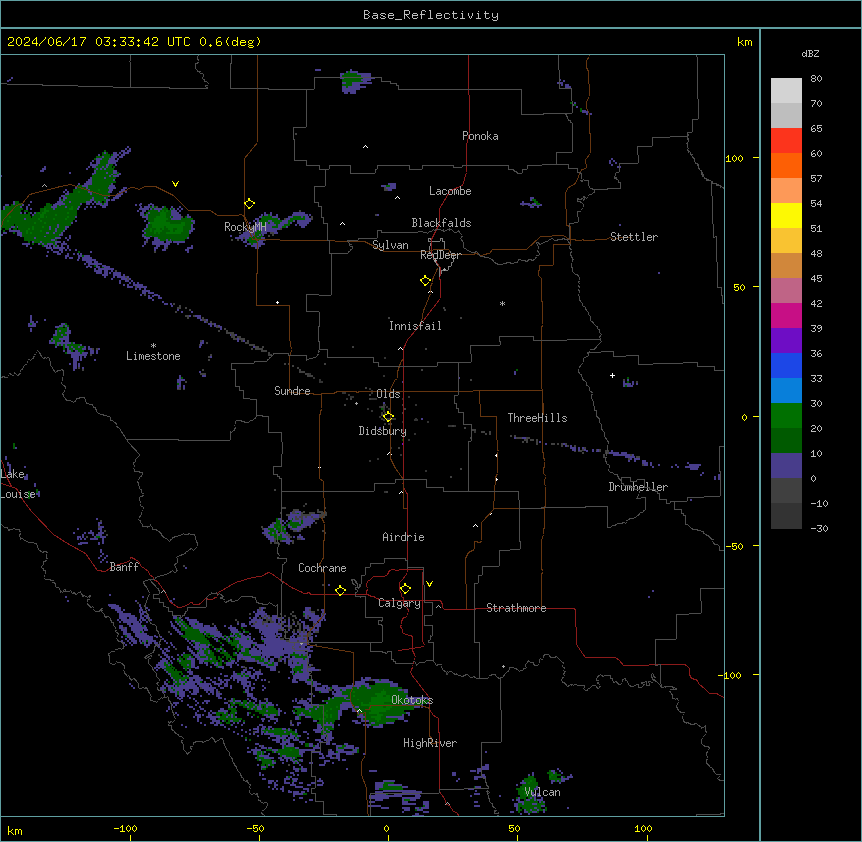The width and height of the screenshot is (862, 842).
Task: Click the -100 bottom-axis tick label
Action: pyautogui.click(x=125, y=828)
